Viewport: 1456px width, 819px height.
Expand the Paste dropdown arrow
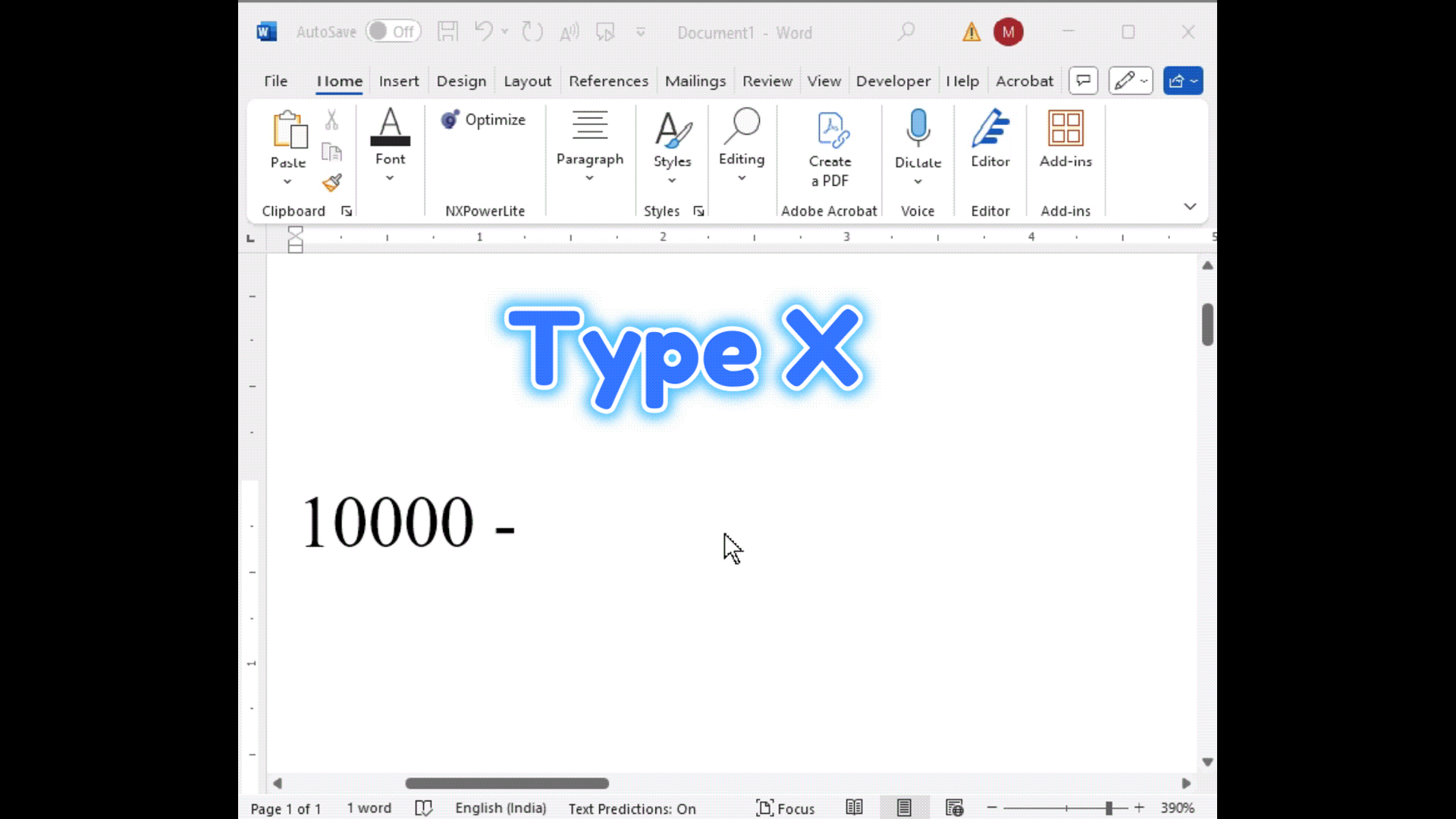point(287,182)
